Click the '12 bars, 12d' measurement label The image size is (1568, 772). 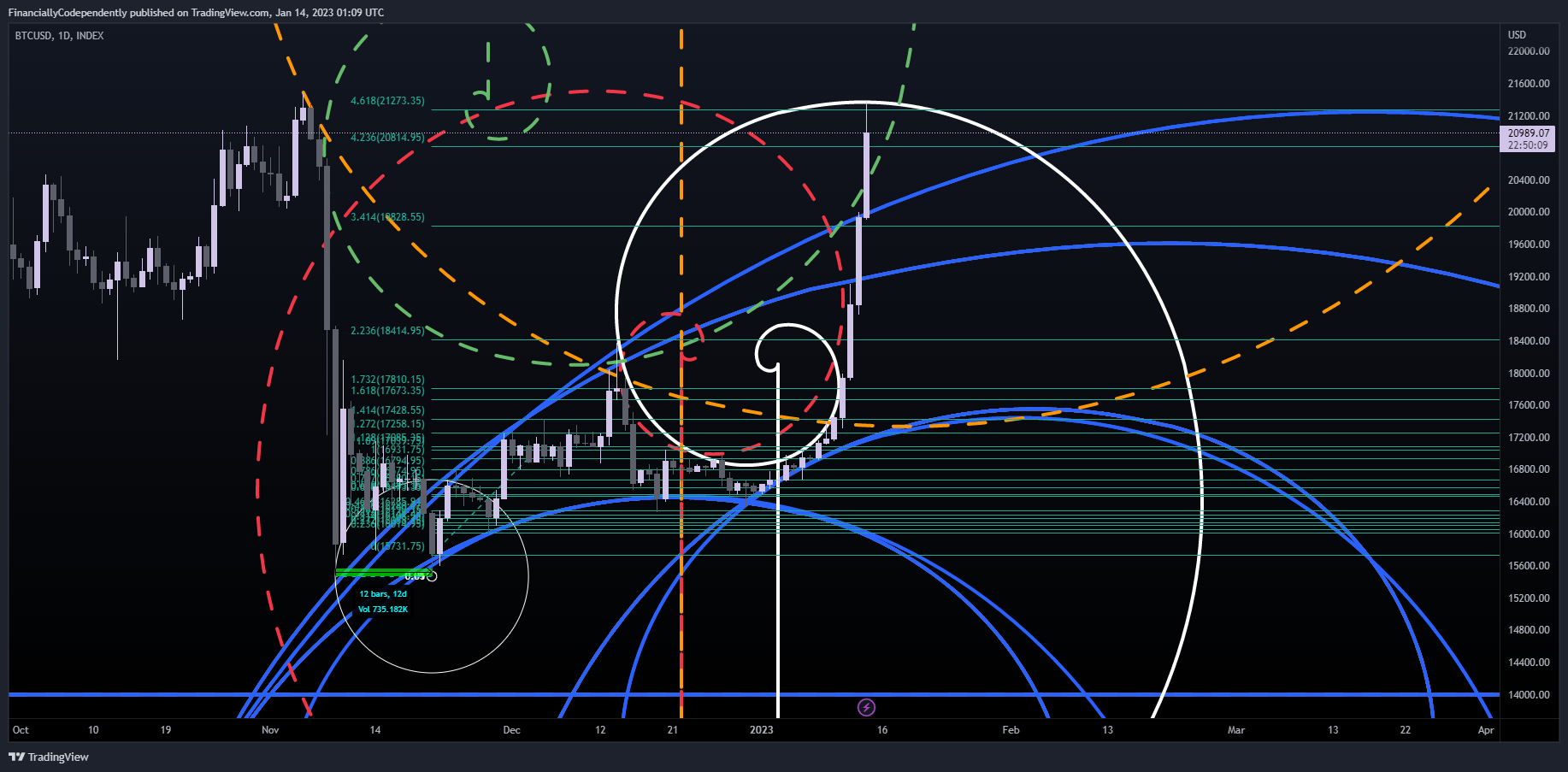383,594
